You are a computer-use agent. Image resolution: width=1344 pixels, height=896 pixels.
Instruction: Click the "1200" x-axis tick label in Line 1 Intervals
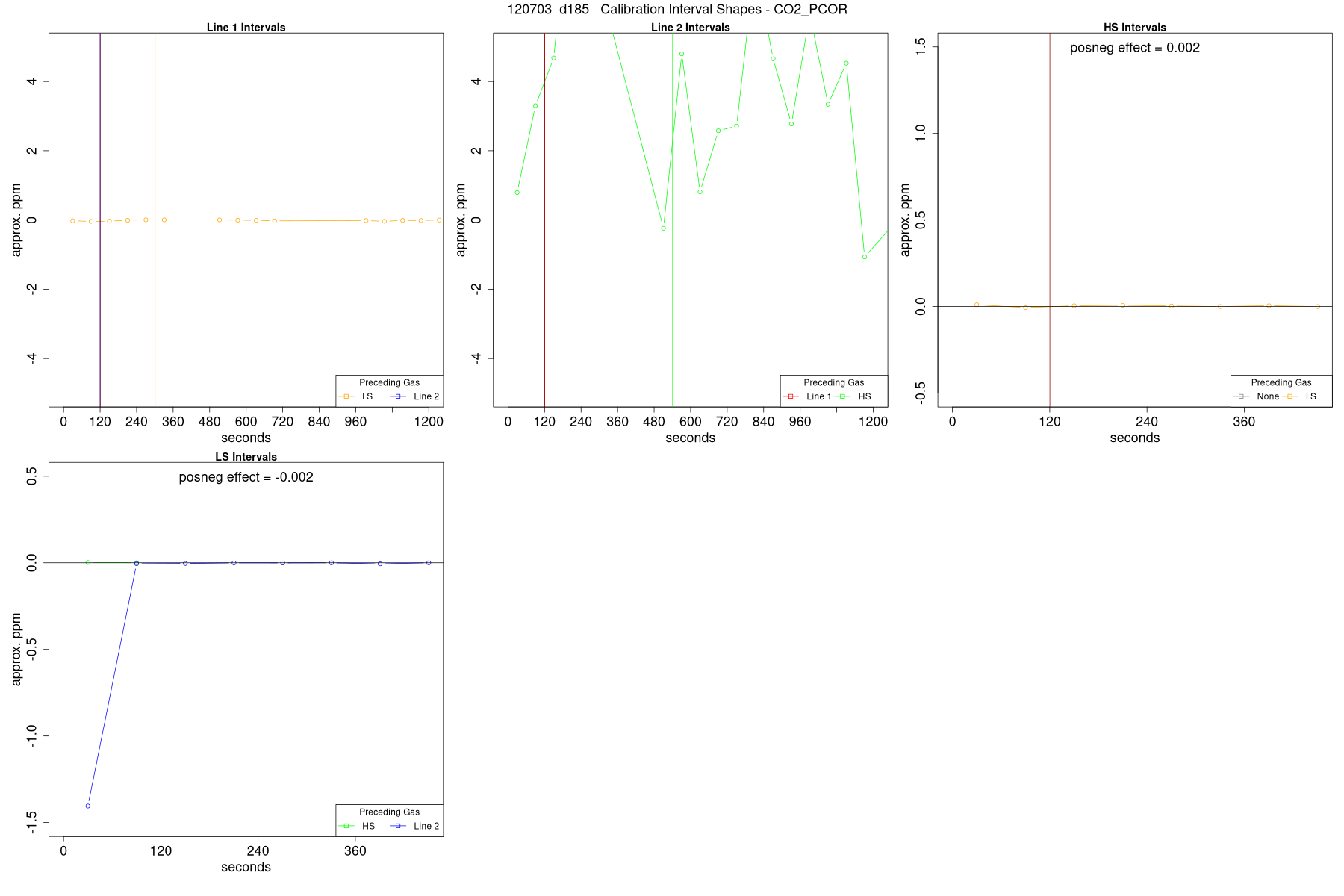tap(429, 422)
